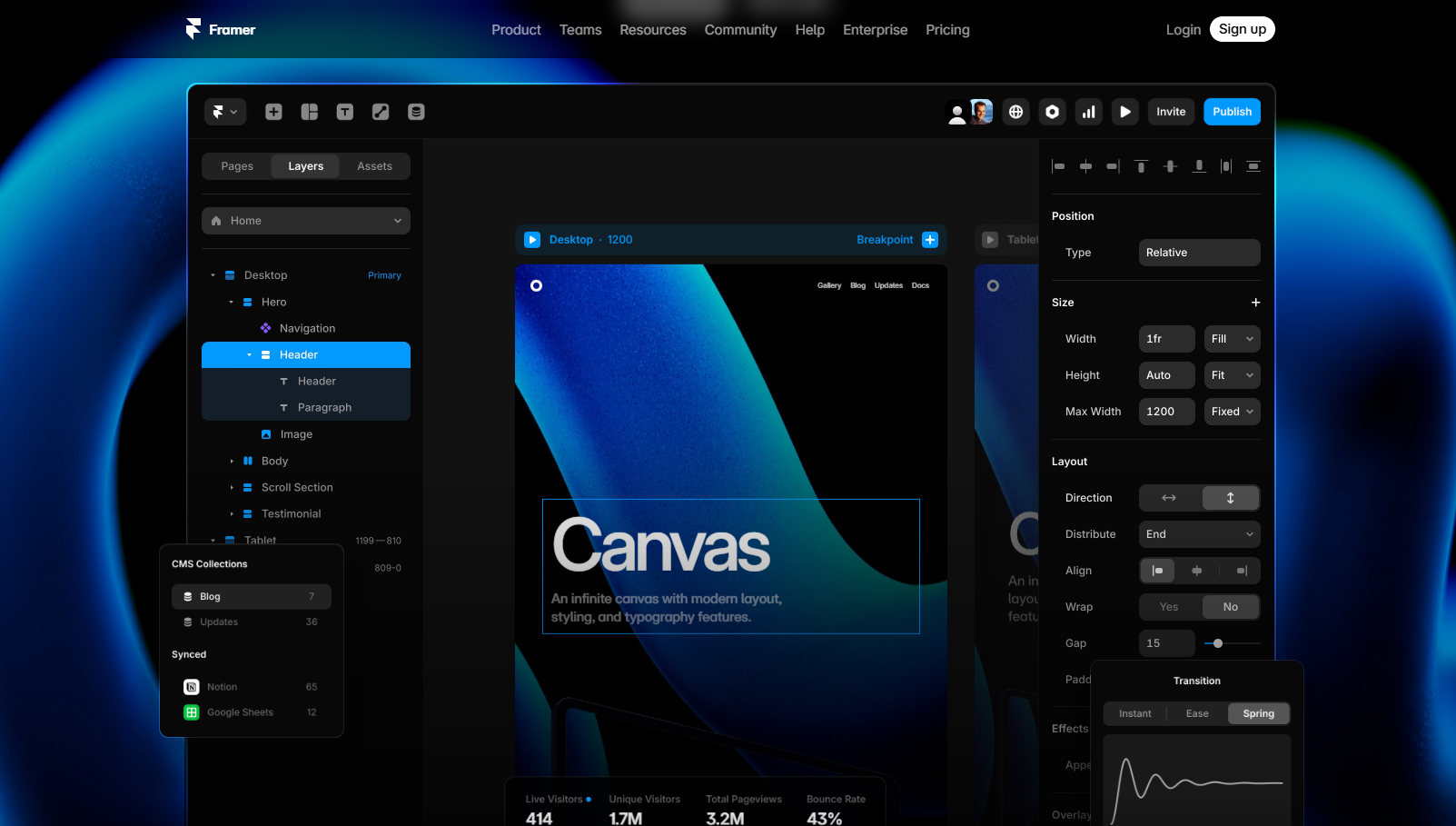Select the Text tool icon
This screenshot has height=826, width=1456.
(345, 112)
